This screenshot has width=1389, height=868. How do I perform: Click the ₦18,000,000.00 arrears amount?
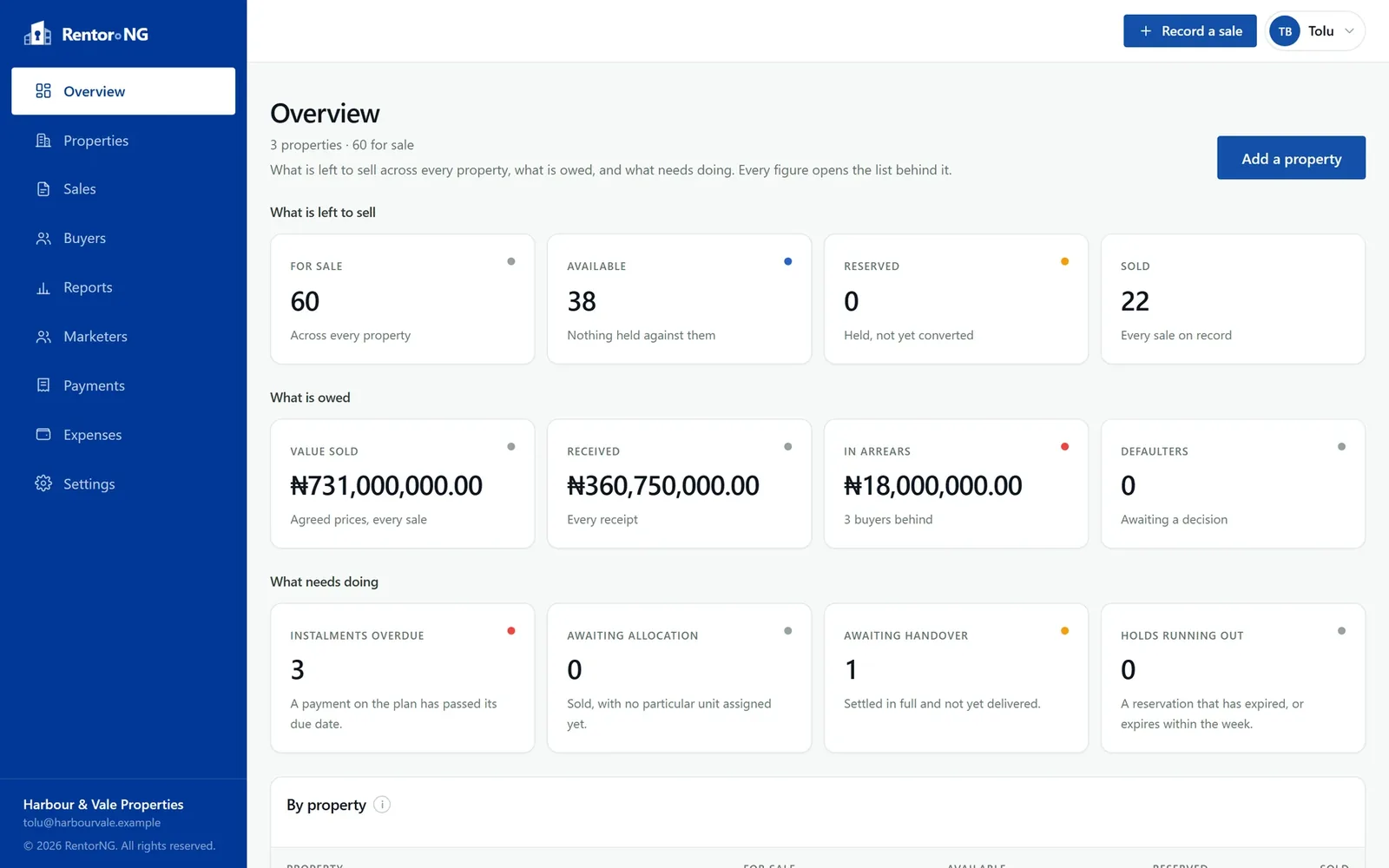pos(933,485)
